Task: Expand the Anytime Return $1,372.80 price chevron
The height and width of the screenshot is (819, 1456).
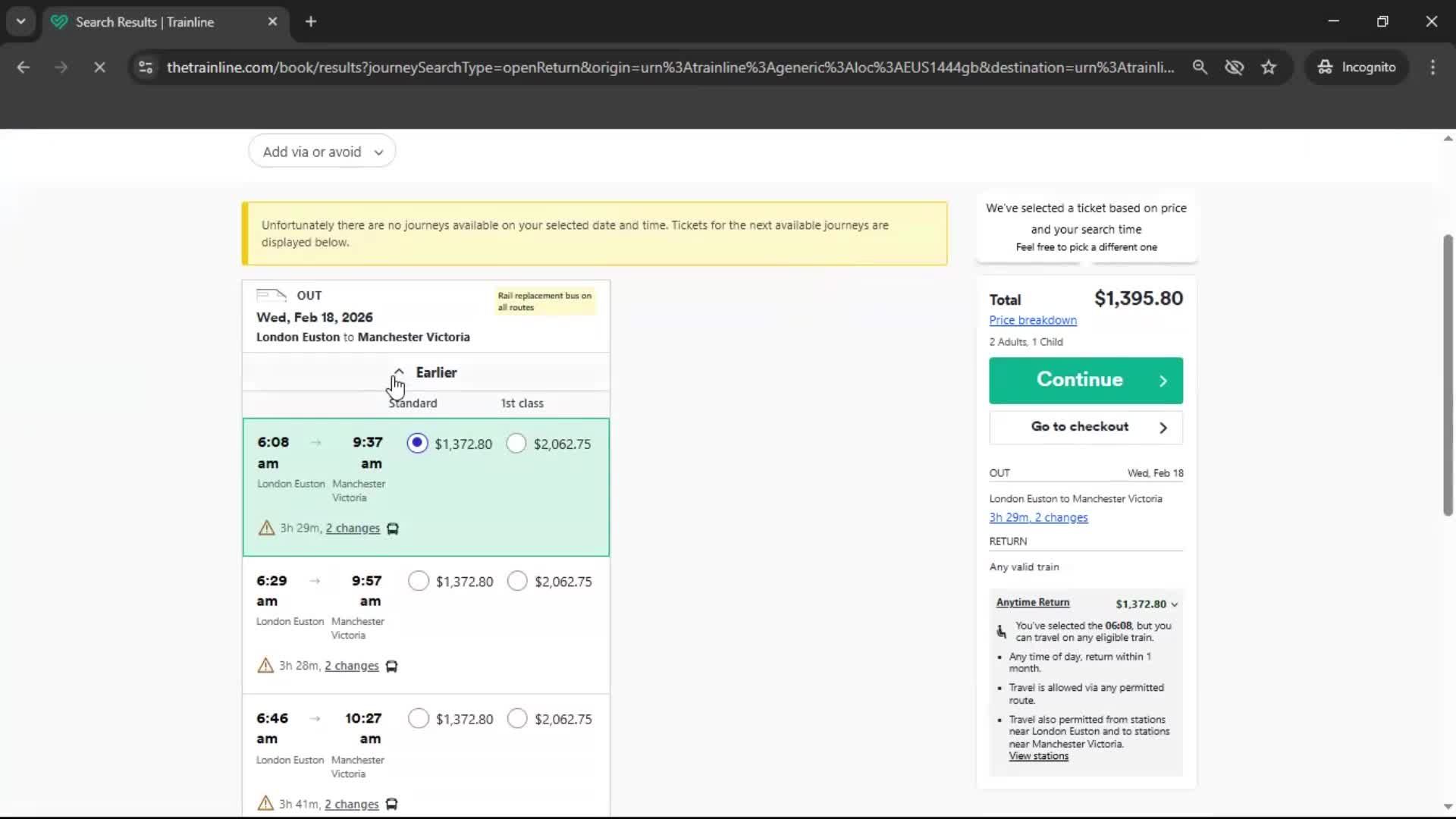Action: [1175, 604]
